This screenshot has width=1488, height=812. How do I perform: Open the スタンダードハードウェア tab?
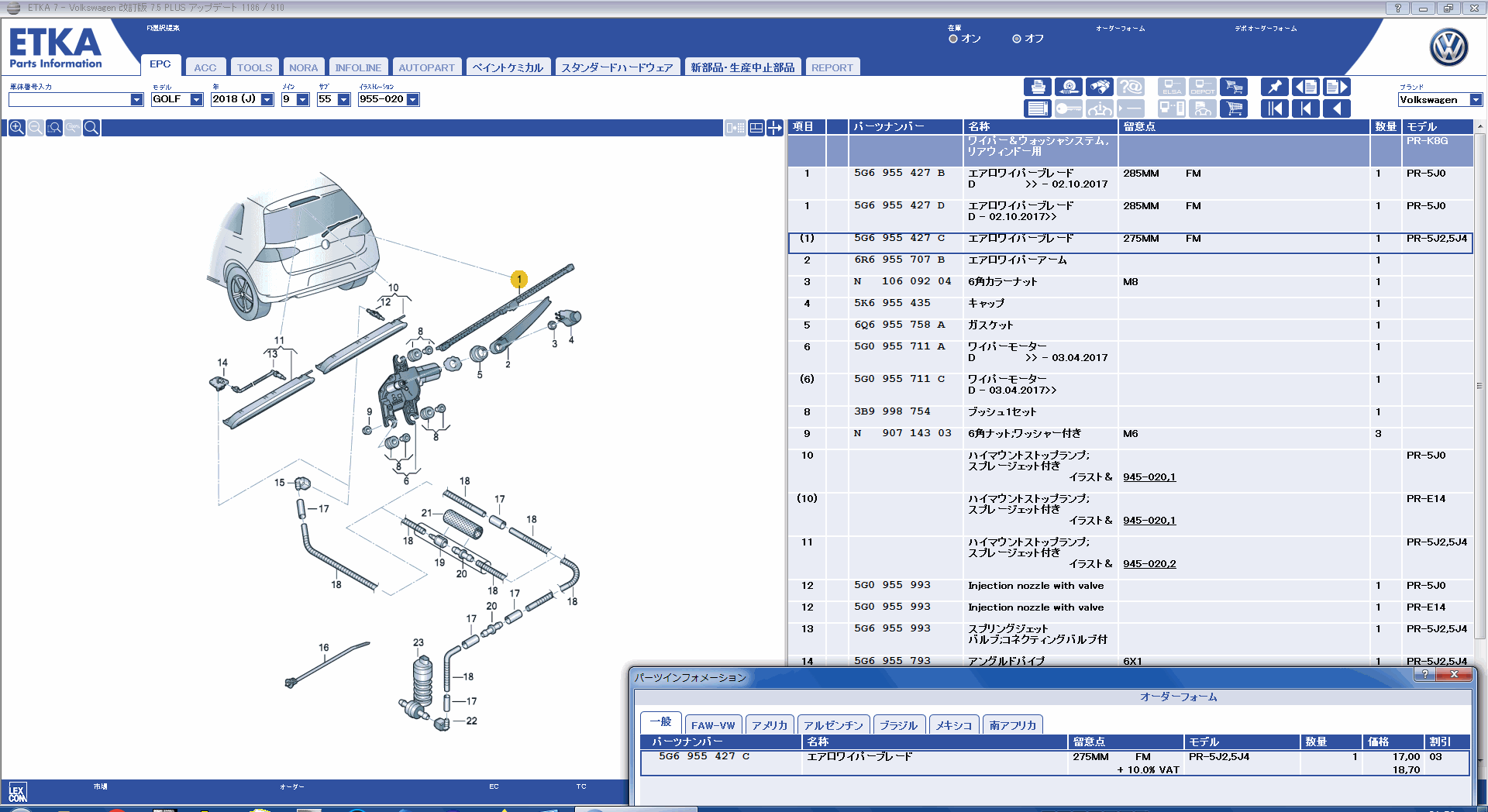[x=618, y=67]
